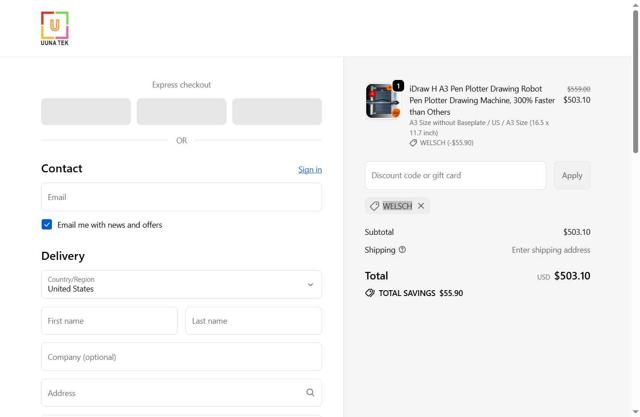Screen dimensions: 640x417
Task: Uncheck Email me with news and offers
Action: coord(47,225)
